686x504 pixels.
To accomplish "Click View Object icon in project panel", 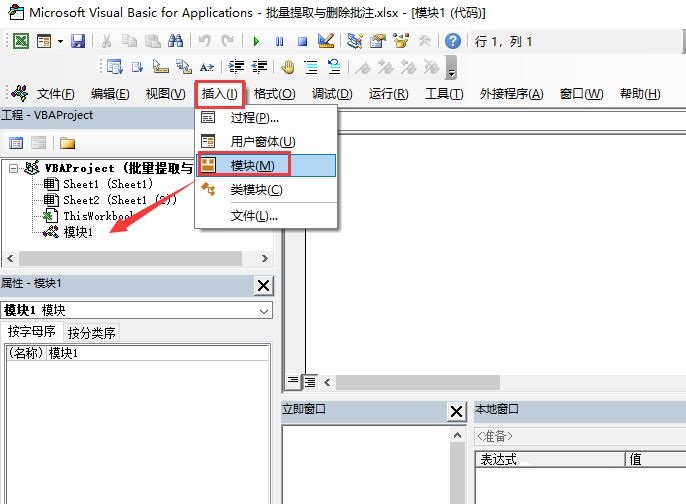I will click(38, 143).
